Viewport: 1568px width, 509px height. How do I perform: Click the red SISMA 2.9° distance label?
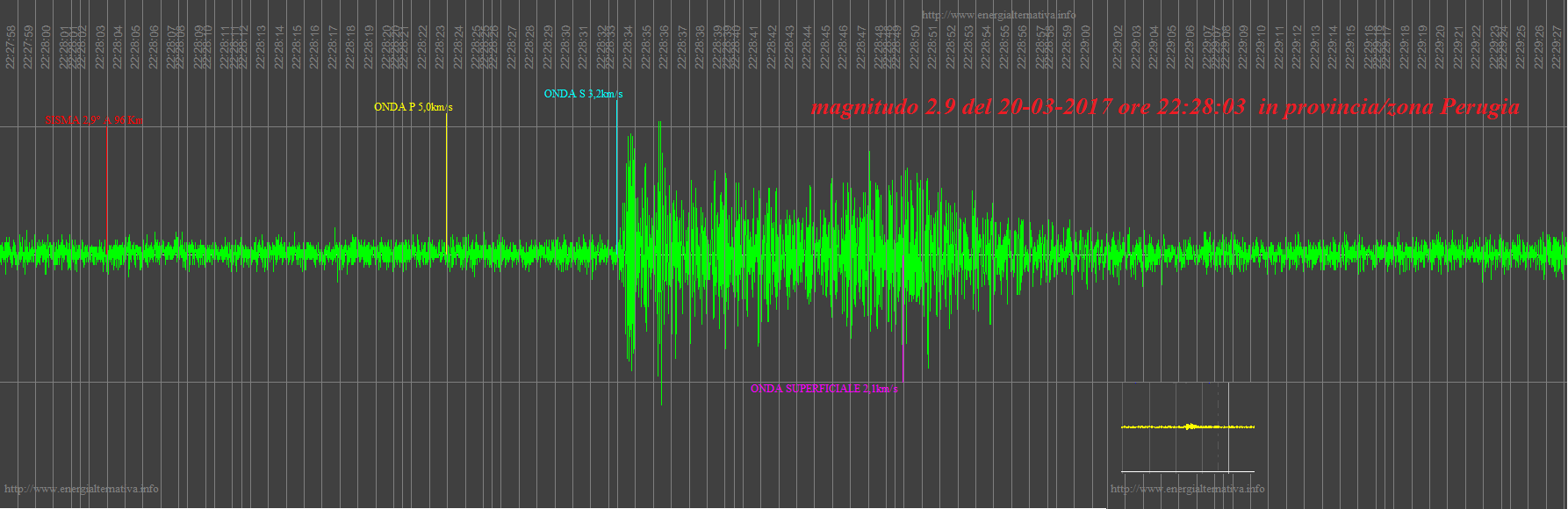click(x=93, y=120)
